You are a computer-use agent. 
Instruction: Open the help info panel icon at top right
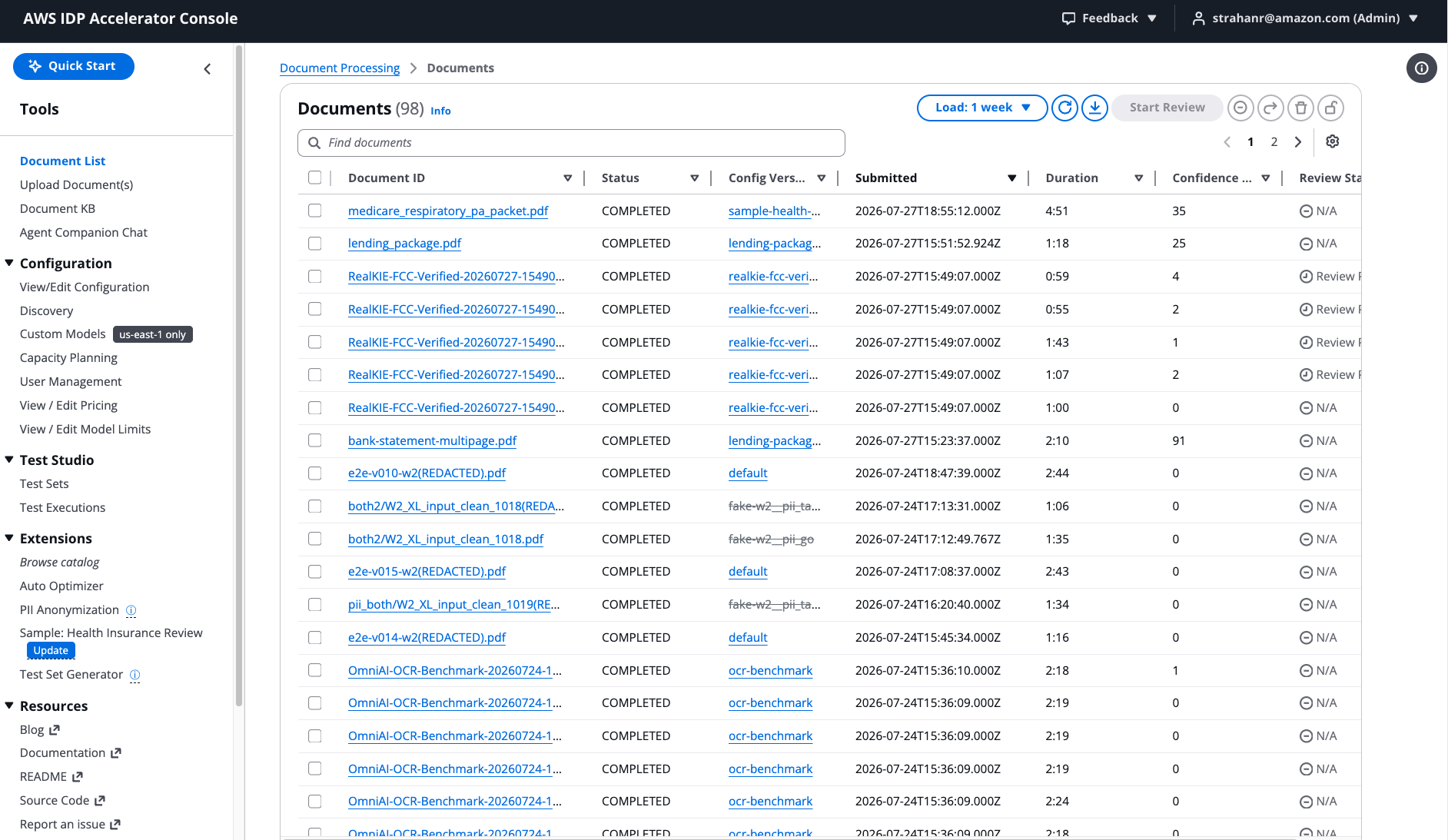pyautogui.click(x=1422, y=68)
